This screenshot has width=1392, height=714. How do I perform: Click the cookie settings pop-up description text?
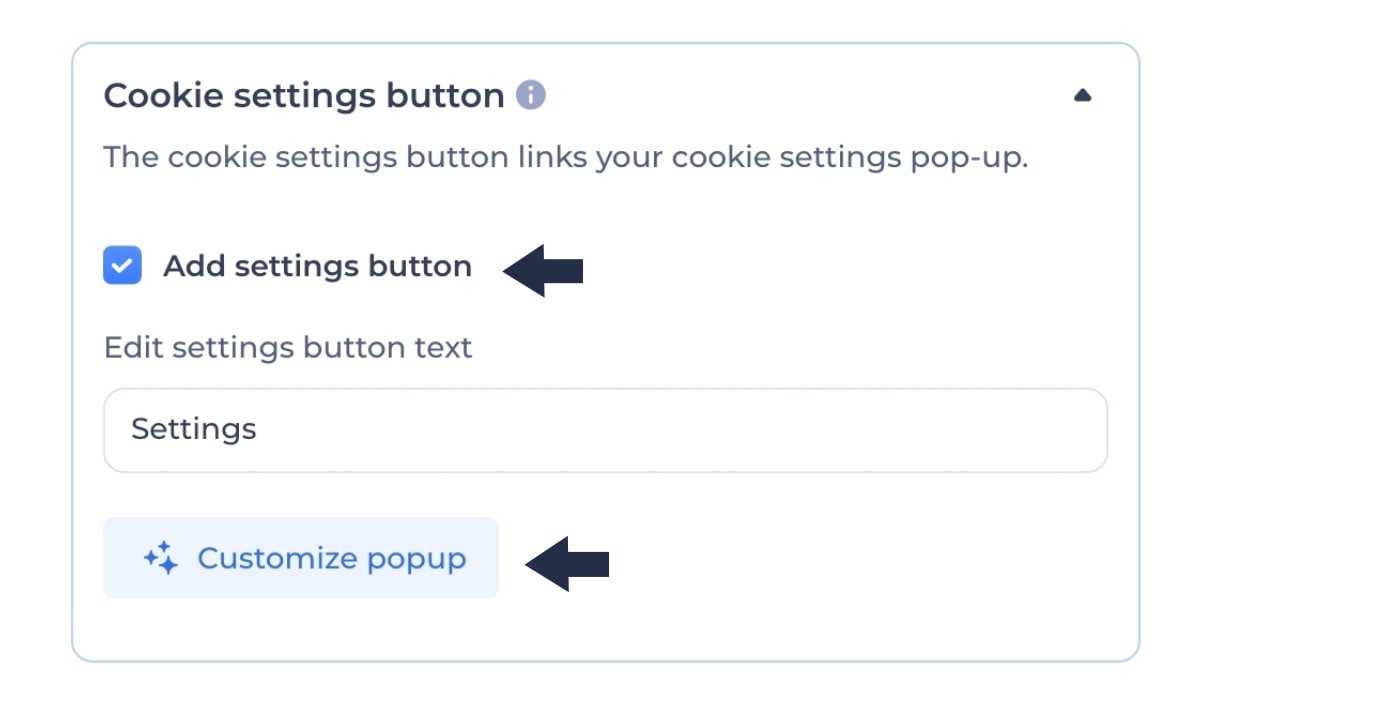point(565,158)
